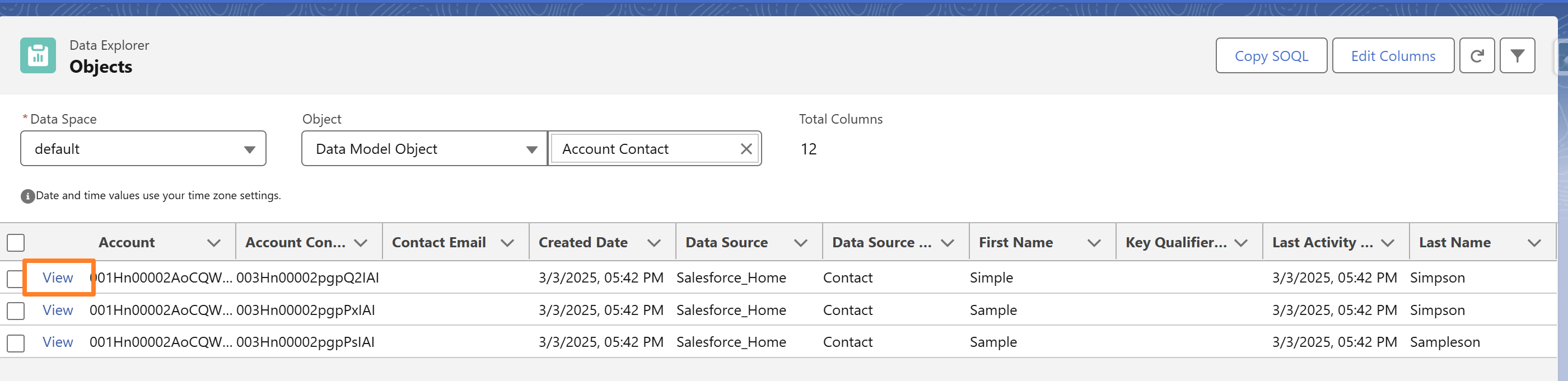Open the filter panel icon
Screen dimensions: 1568x381
click(x=1517, y=56)
